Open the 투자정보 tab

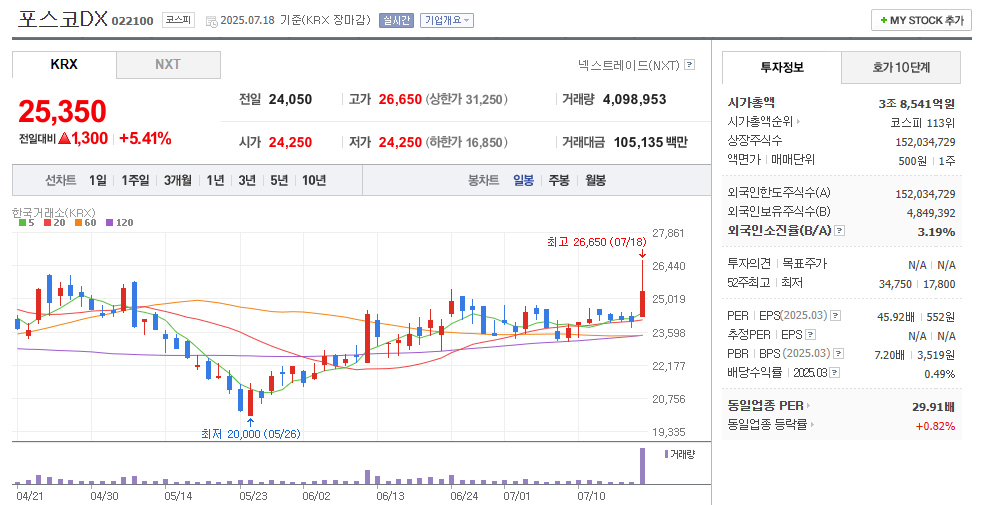point(782,67)
